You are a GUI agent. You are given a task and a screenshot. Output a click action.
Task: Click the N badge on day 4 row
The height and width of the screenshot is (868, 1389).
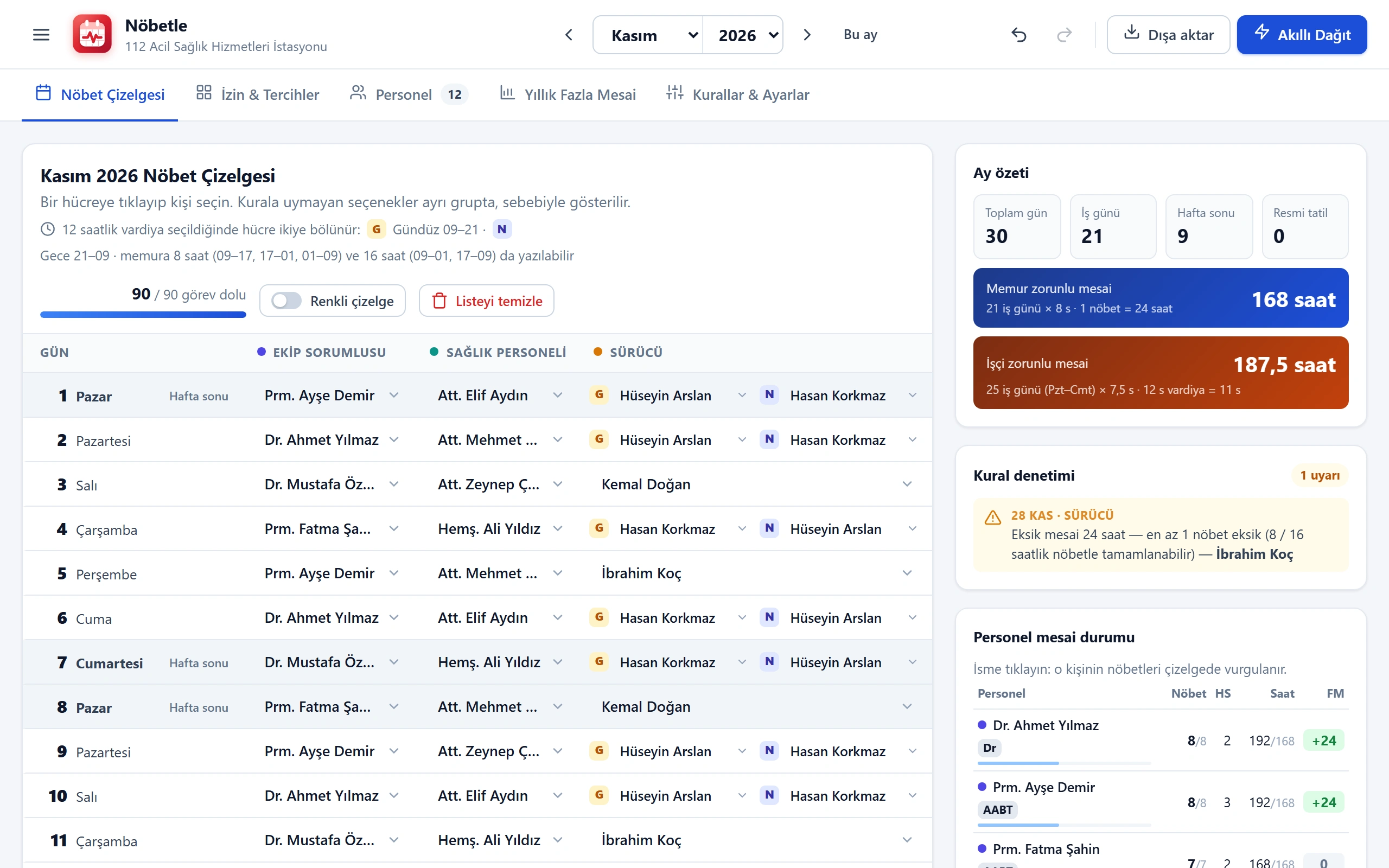tap(769, 528)
